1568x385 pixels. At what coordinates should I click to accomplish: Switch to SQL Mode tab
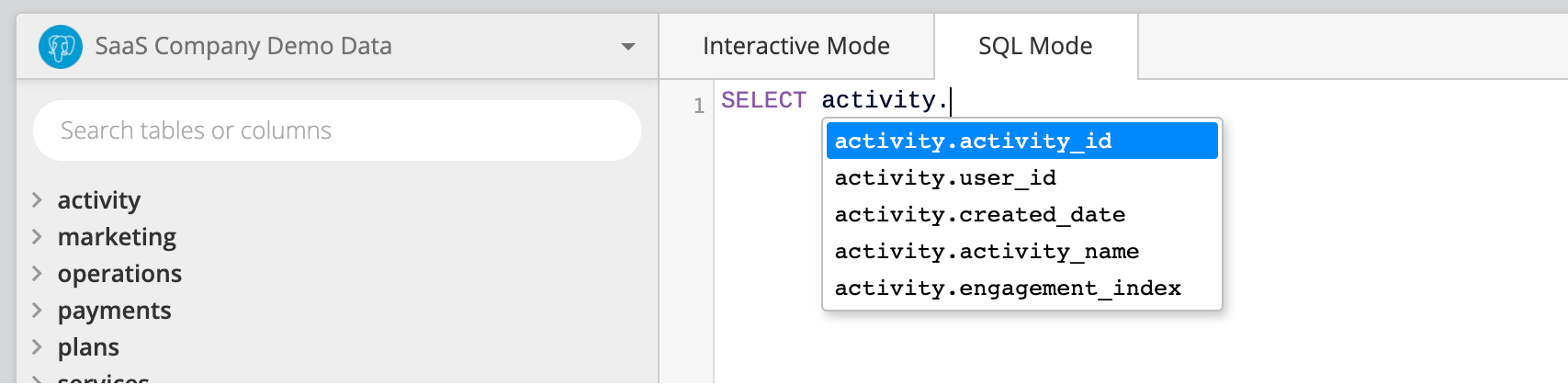[x=1035, y=46]
